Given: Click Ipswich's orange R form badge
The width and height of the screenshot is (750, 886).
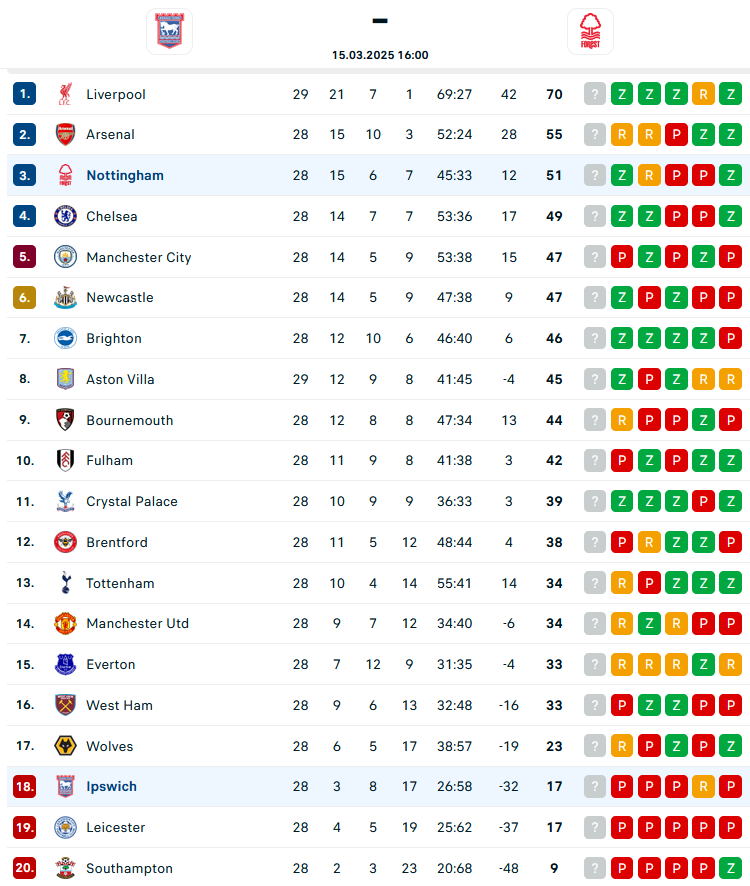Looking at the screenshot, I should point(703,787).
